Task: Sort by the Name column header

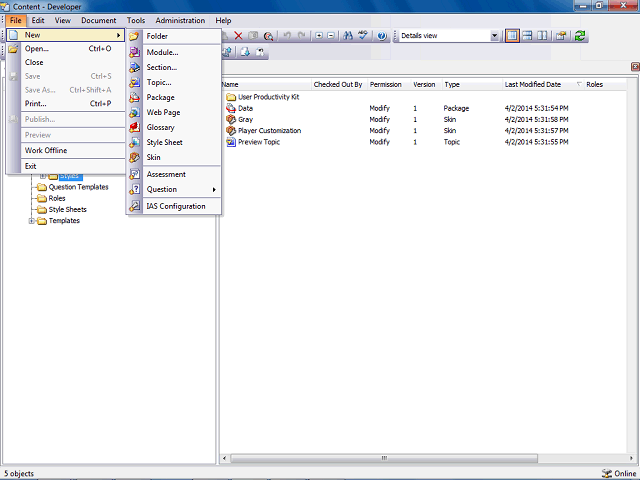Action: [x=266, y=84]
